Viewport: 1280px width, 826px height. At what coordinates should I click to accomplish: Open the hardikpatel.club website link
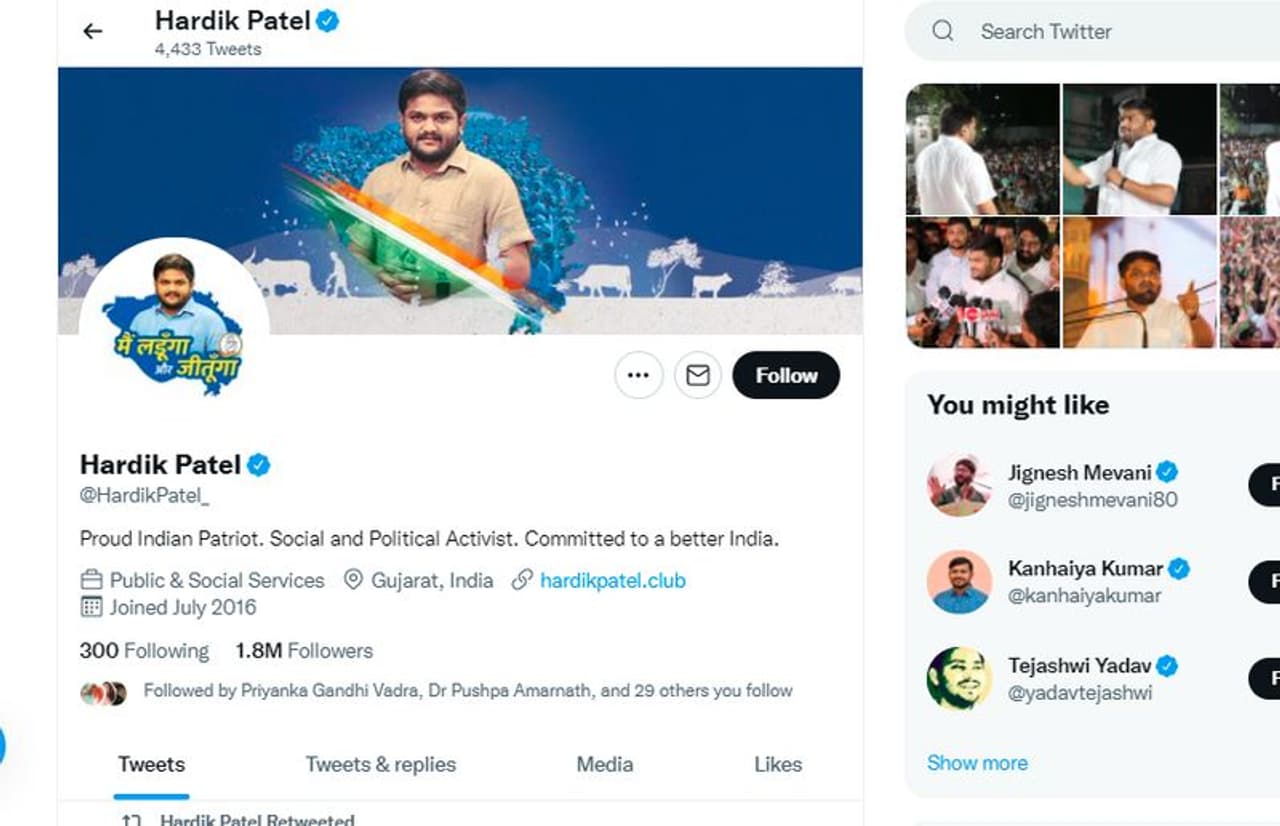(612, 580)
